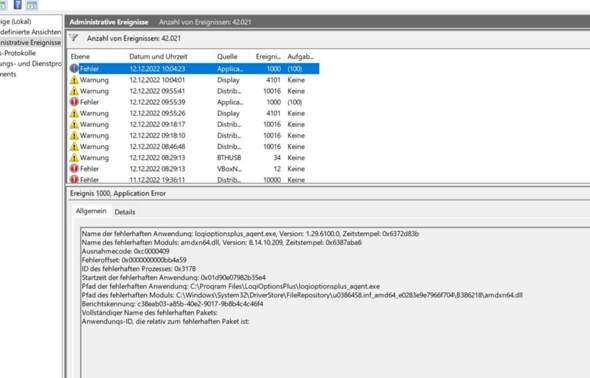Click 'Anzahl von Ereignissen: 42.021' filter bar text
The height and width of the screenshot is (378, 590).
click(134, 38)
